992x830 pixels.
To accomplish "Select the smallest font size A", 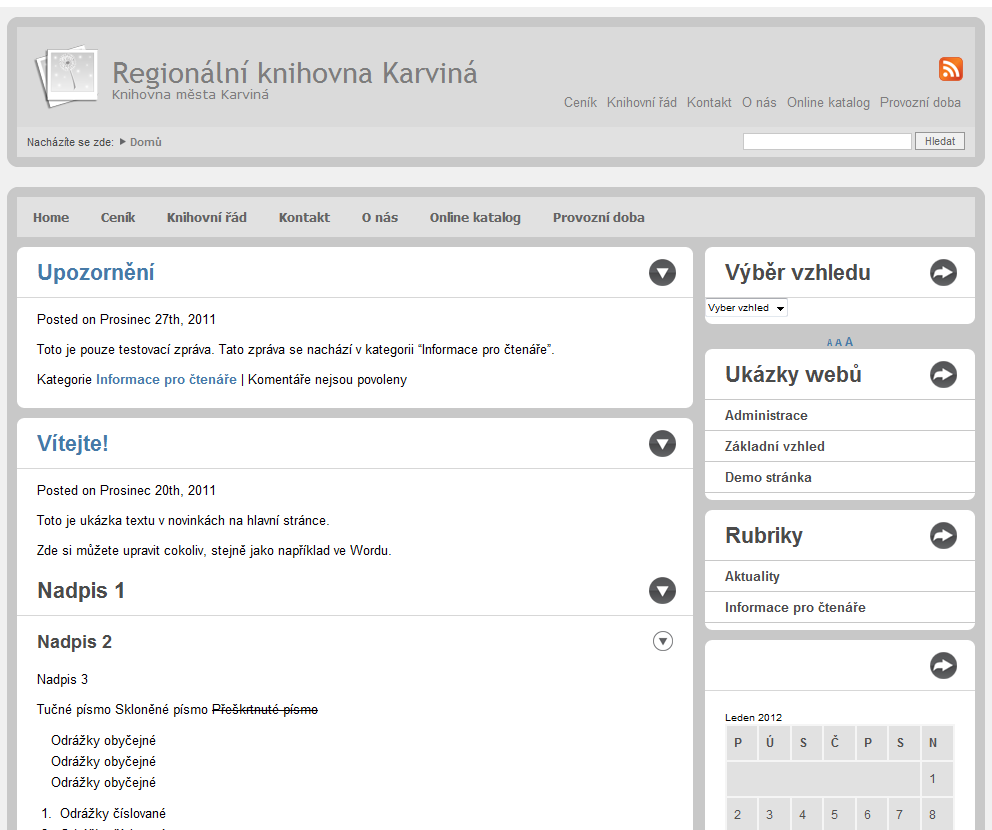I will 829,343.
